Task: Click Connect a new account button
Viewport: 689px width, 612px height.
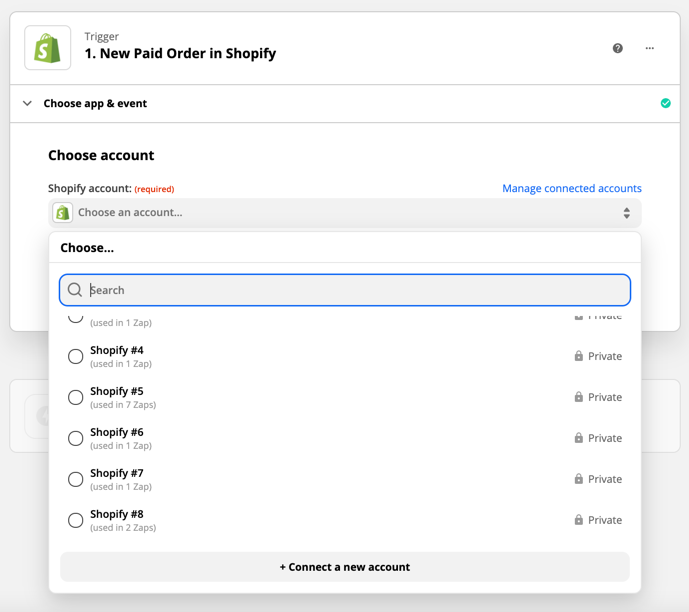Action: [x=344, y=567]
